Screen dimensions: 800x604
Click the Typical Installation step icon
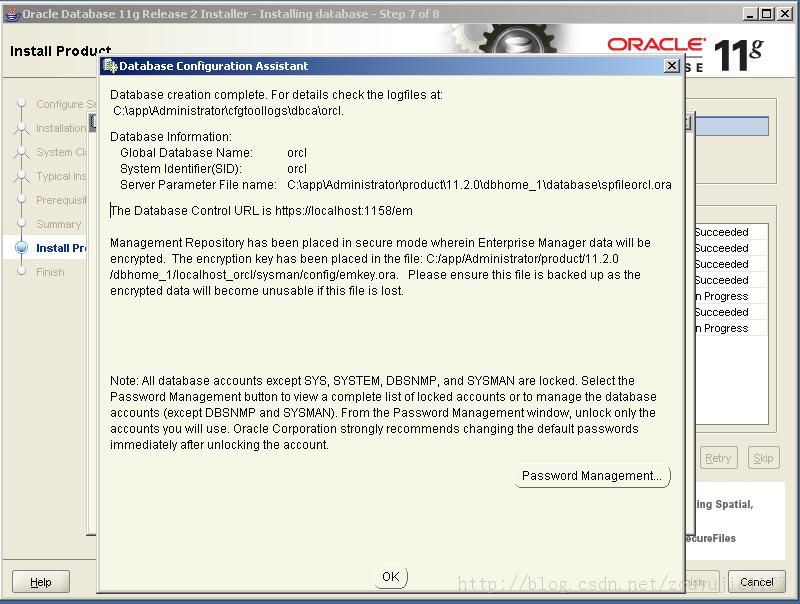pyautogui.click(x=21, y=175)
